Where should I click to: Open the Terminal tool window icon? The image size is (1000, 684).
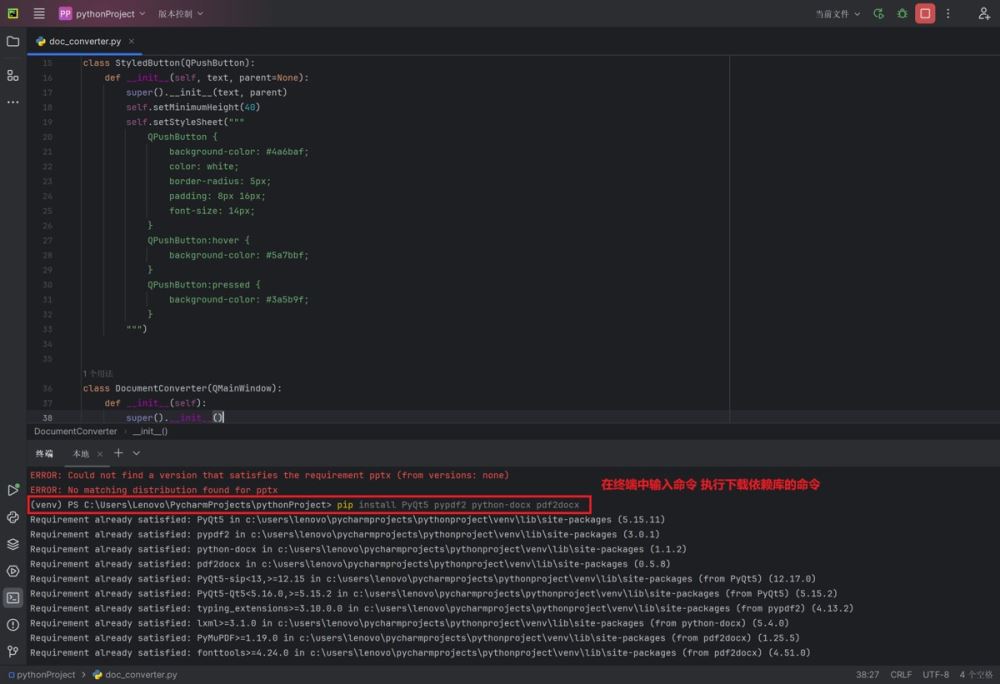(x=12, y=595)
